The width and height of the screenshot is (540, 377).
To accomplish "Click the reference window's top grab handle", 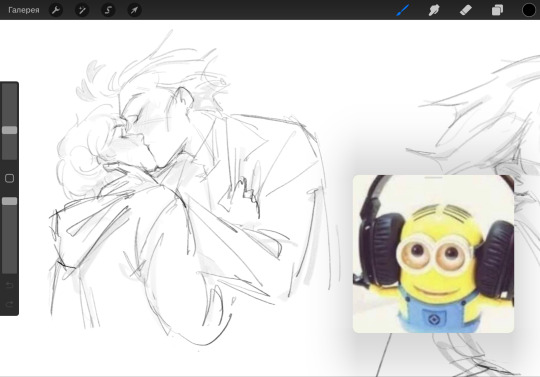I will (x=434, y=178).
